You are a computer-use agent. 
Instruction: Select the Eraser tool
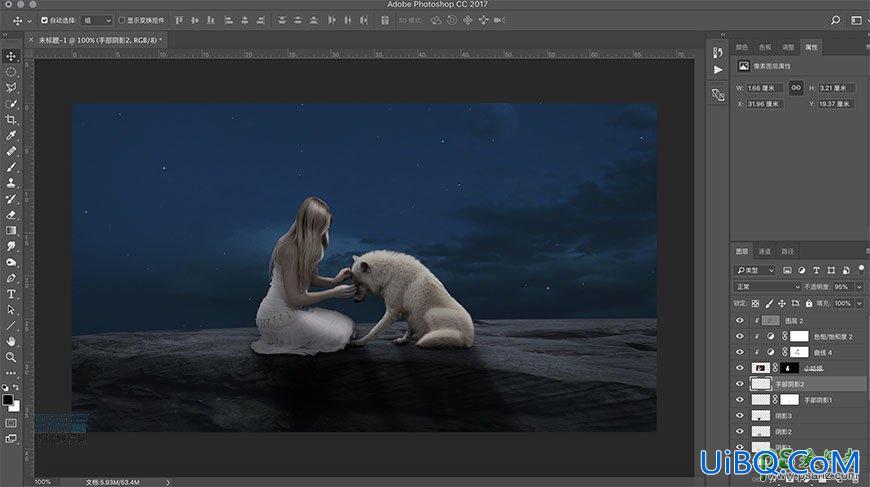(11, 215)
